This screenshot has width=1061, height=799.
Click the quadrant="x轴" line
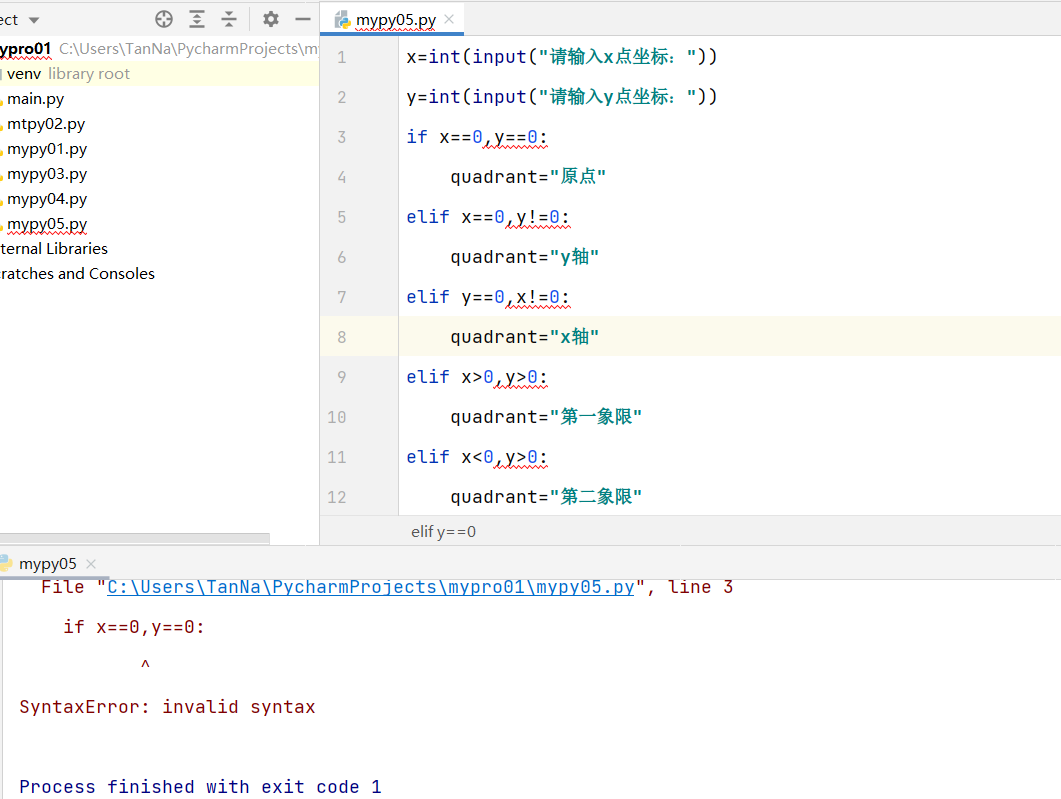coord(524,337)
